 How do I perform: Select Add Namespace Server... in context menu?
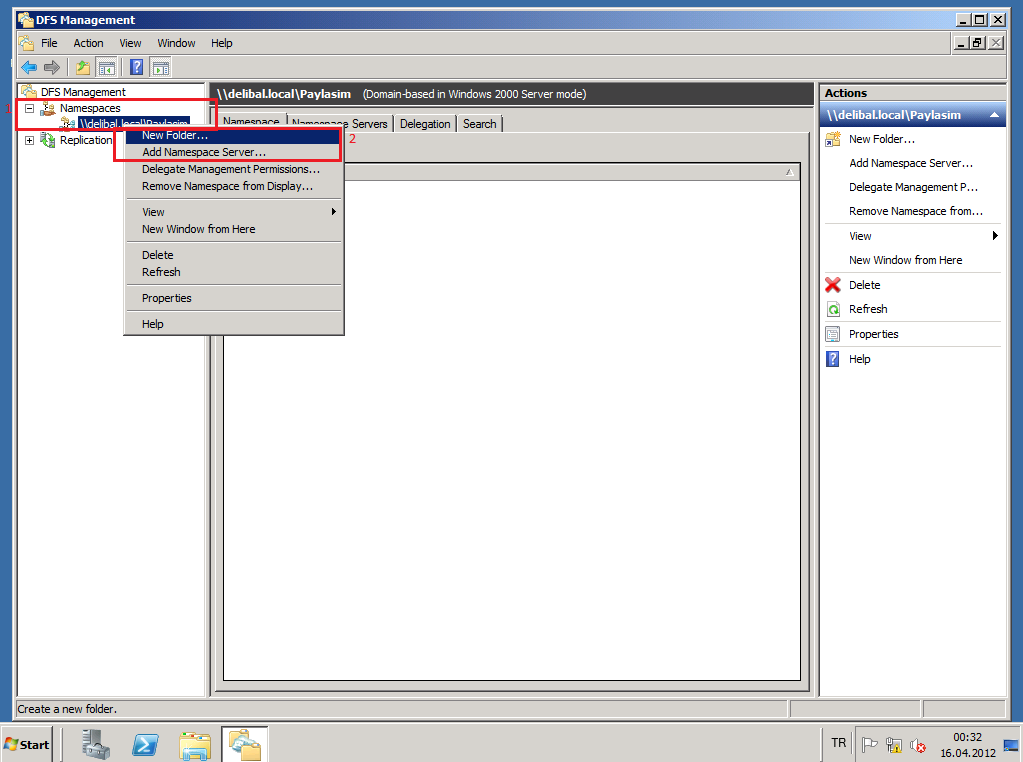204,152
